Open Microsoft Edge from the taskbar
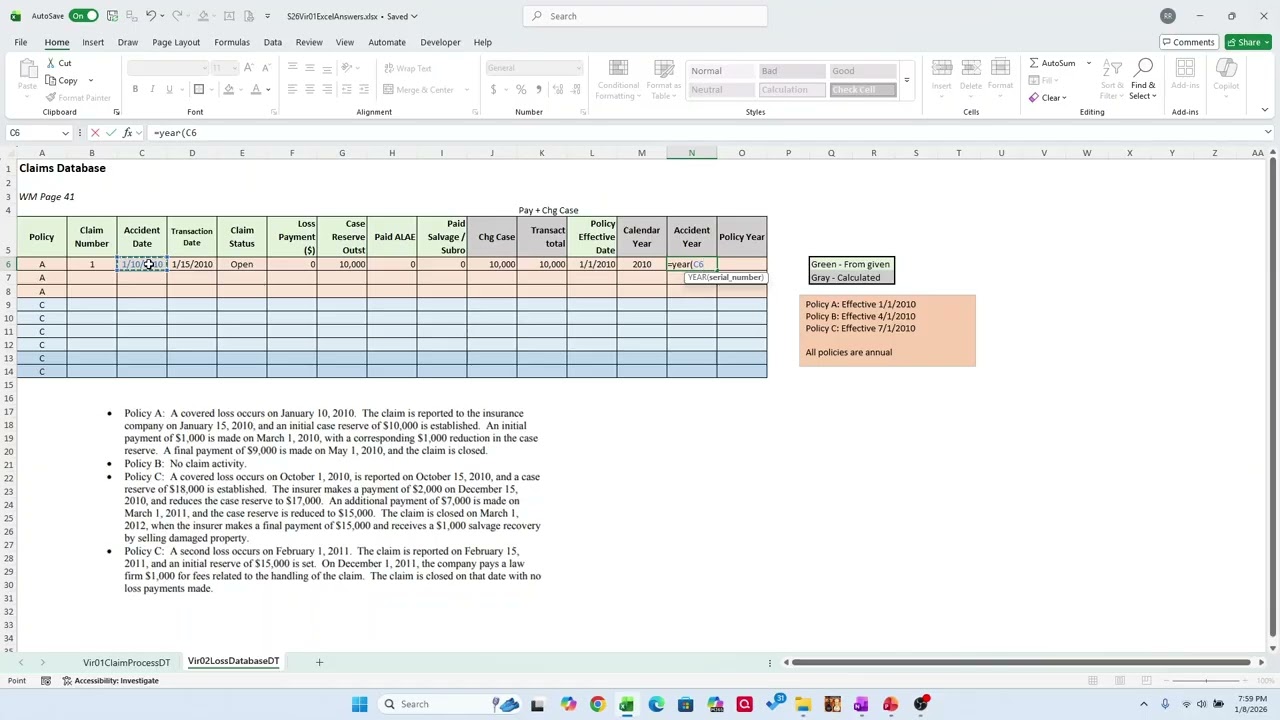Image resolution: width=1280 pixels, height=720 pixels. tap(656, 704)
